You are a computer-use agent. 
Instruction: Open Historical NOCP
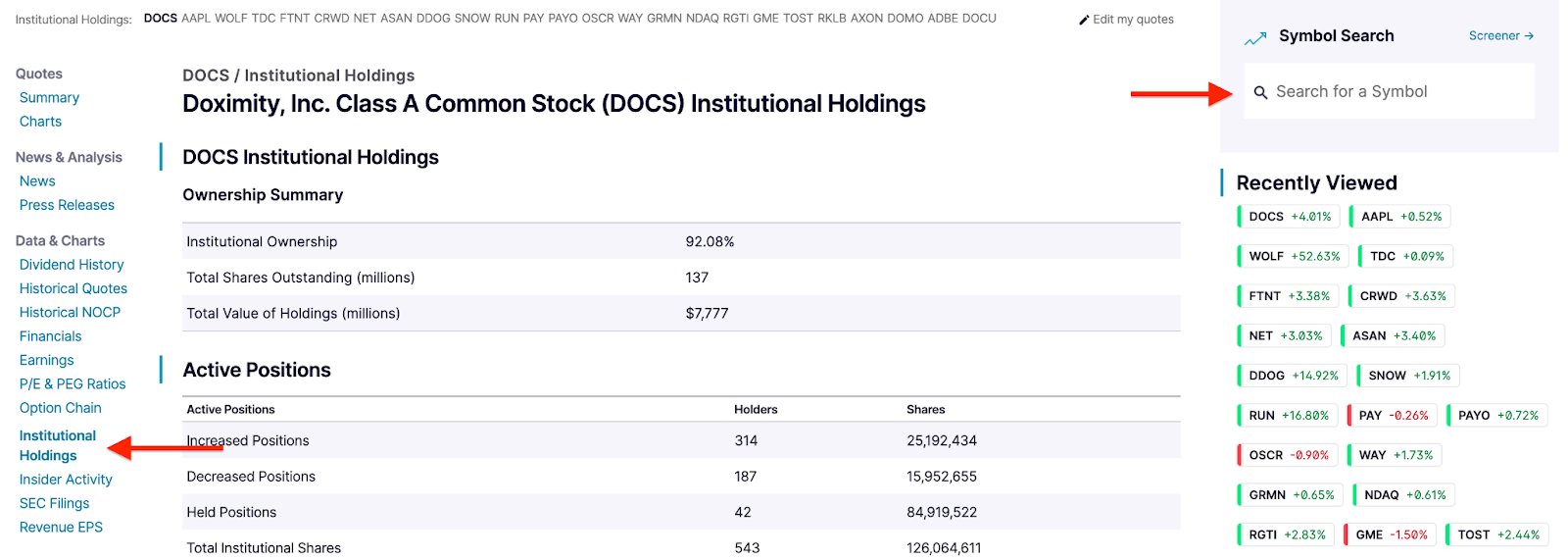coord(70,312)
